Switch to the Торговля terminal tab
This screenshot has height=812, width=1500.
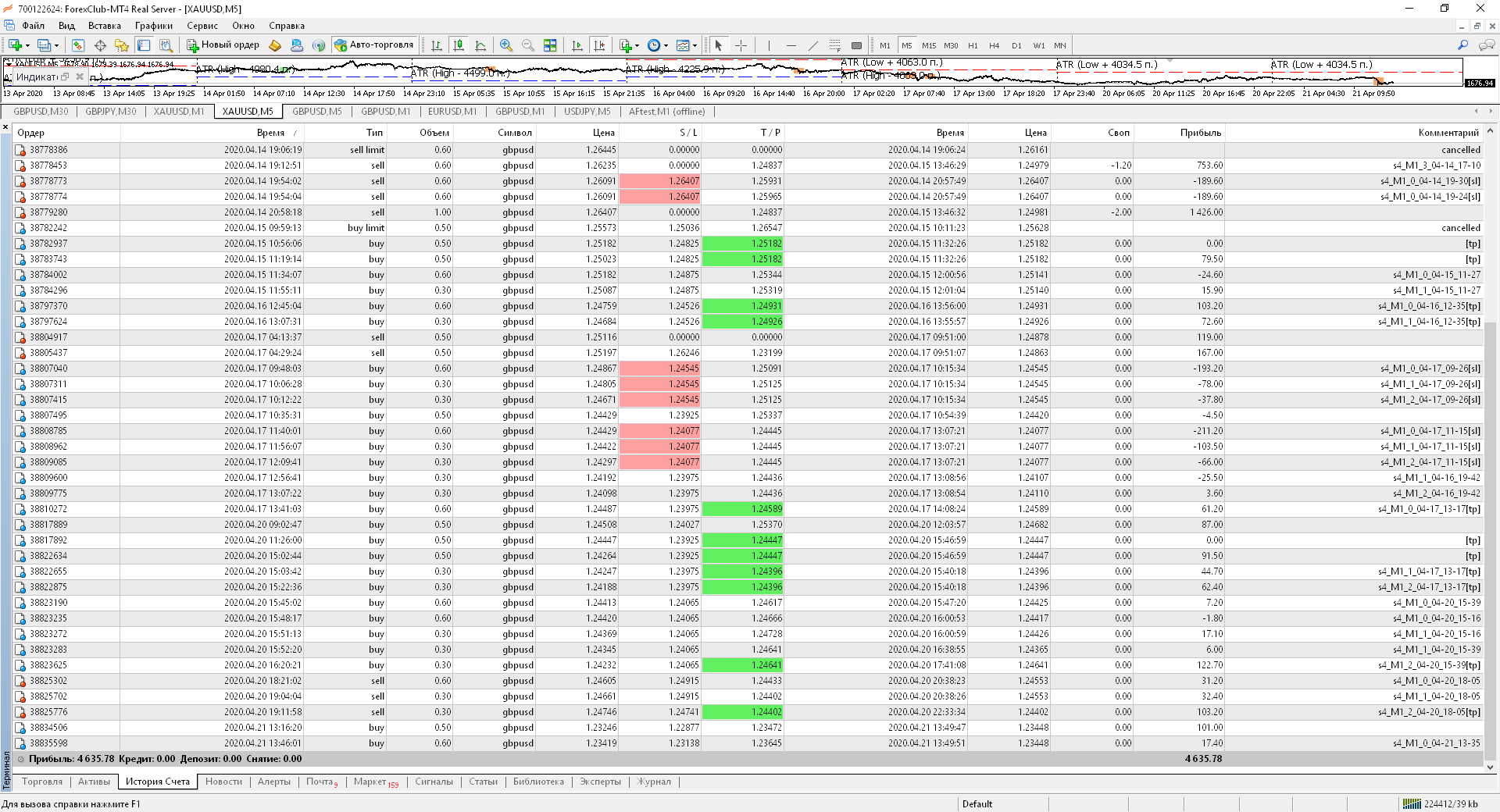coord(42,782)
